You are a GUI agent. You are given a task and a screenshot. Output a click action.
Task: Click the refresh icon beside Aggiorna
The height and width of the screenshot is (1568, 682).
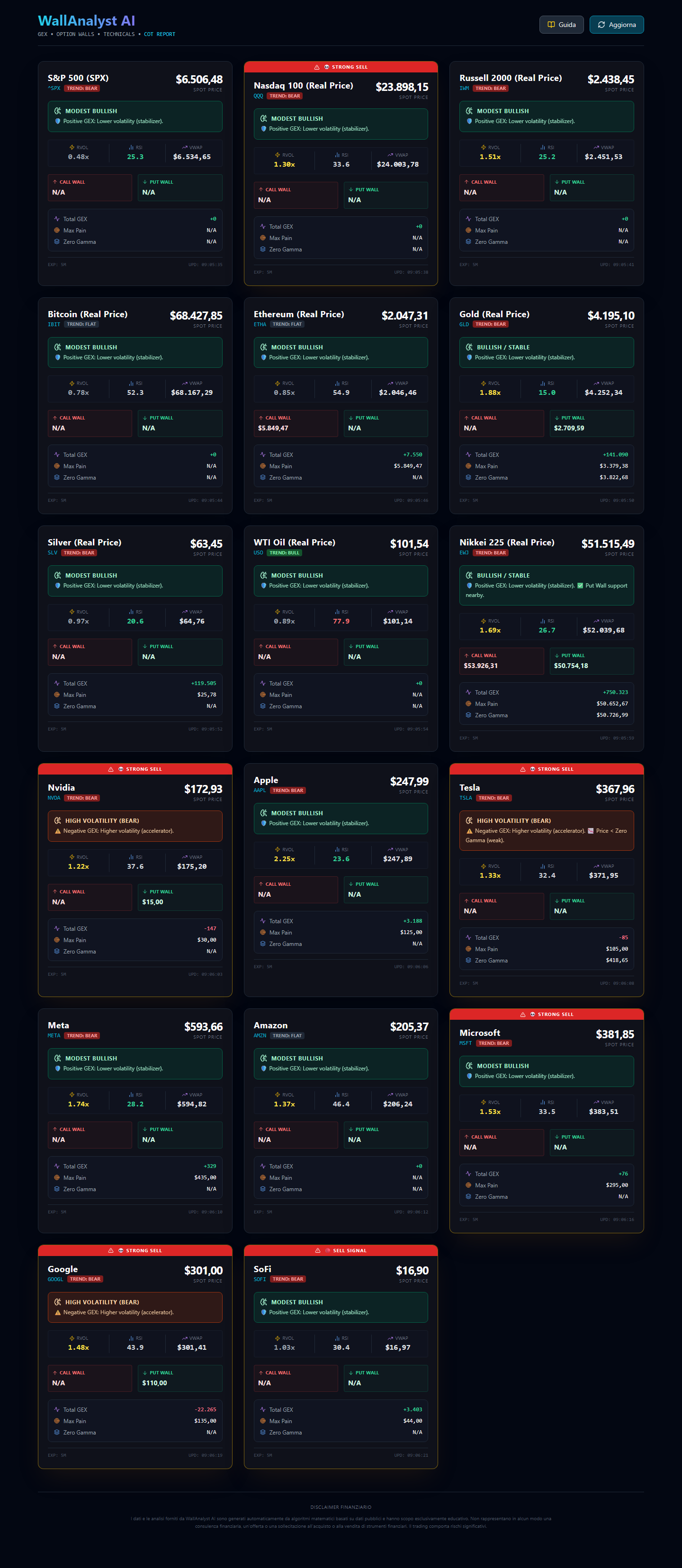(601, 25)
